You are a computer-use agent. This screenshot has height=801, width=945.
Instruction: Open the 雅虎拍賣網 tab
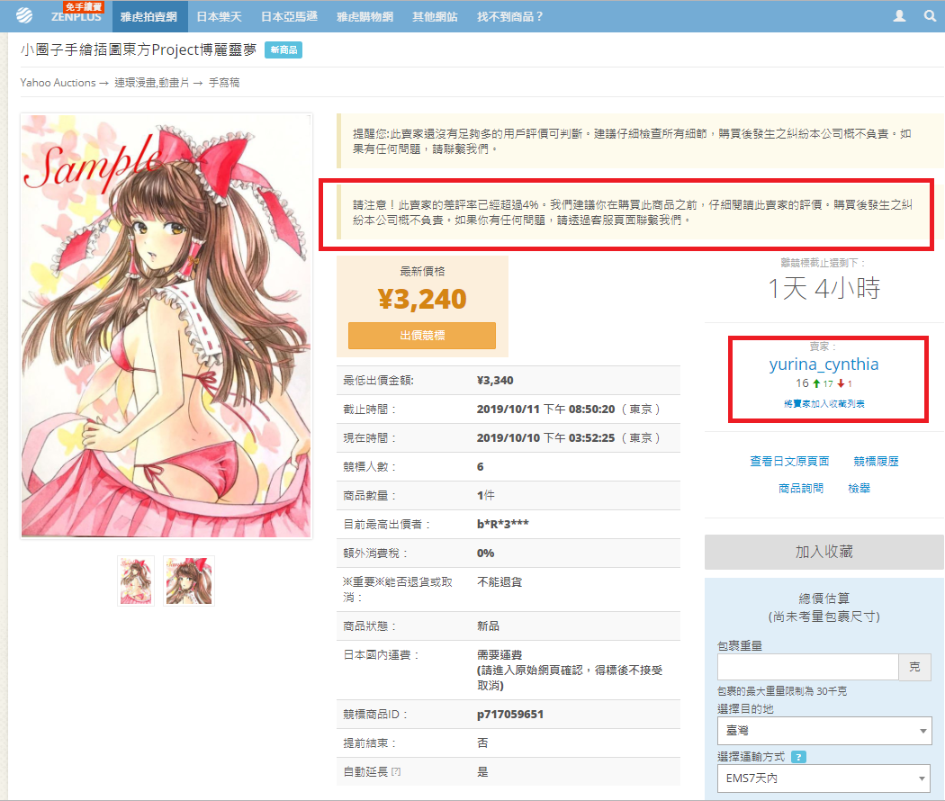tap(149, 16)
